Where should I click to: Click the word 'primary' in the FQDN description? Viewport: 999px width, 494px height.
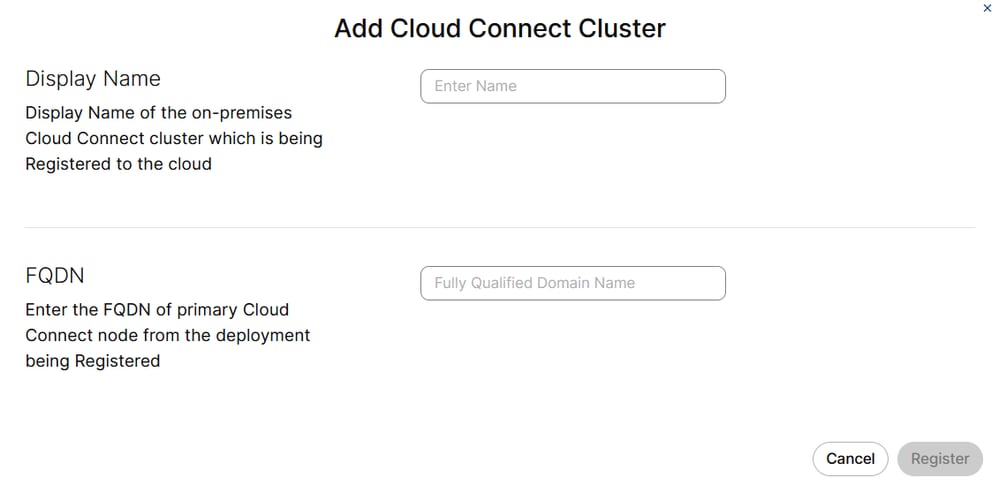pyautogui.click(x=205, y=310)
